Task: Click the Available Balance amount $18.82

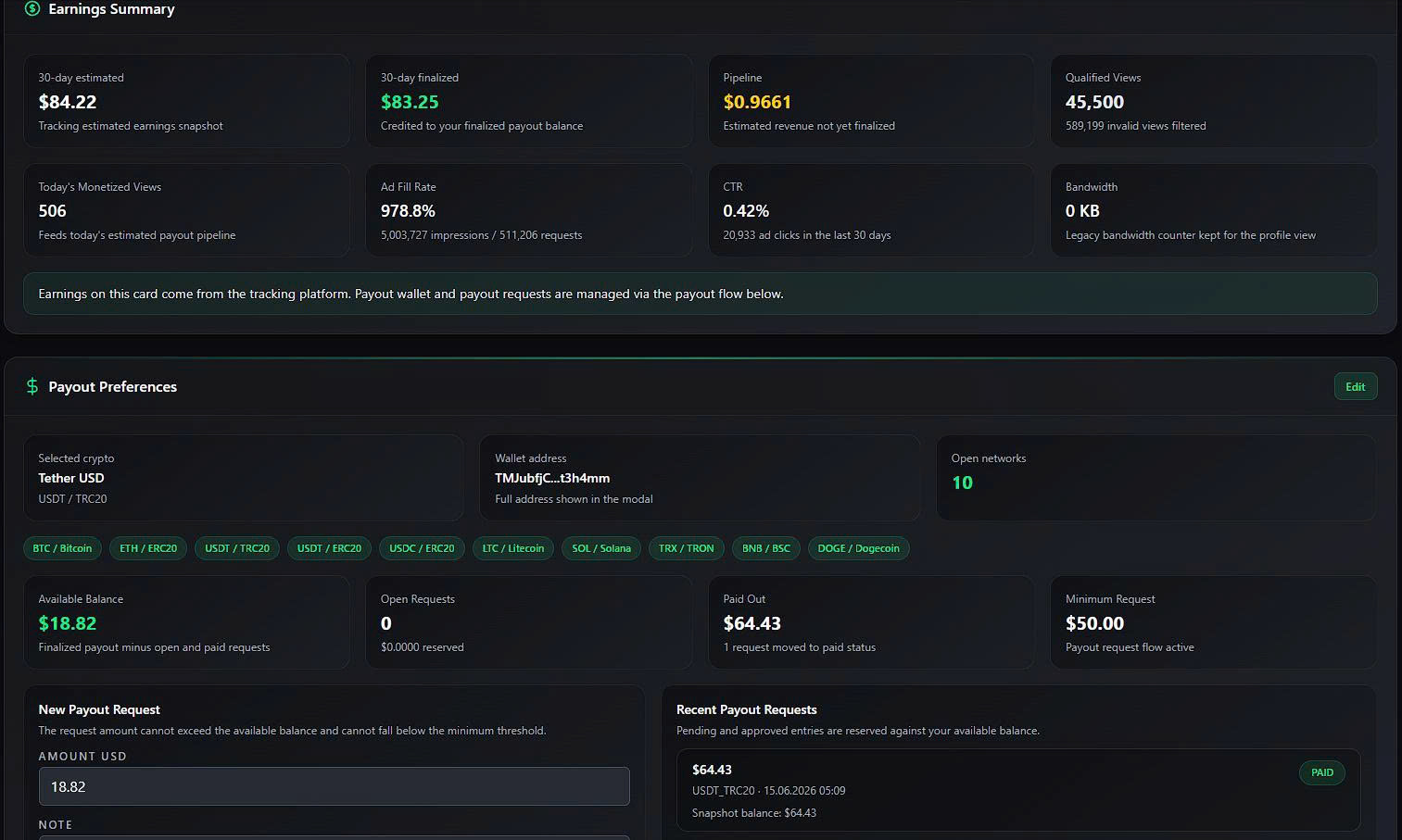Action: (68, 623)
